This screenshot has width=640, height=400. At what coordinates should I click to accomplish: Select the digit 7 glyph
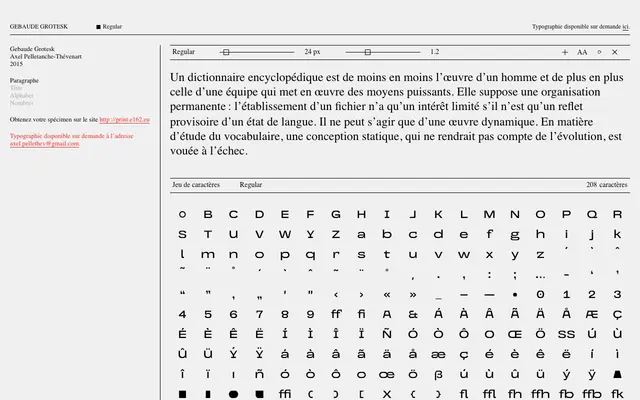pyautogui.click(x=259, y=314)
